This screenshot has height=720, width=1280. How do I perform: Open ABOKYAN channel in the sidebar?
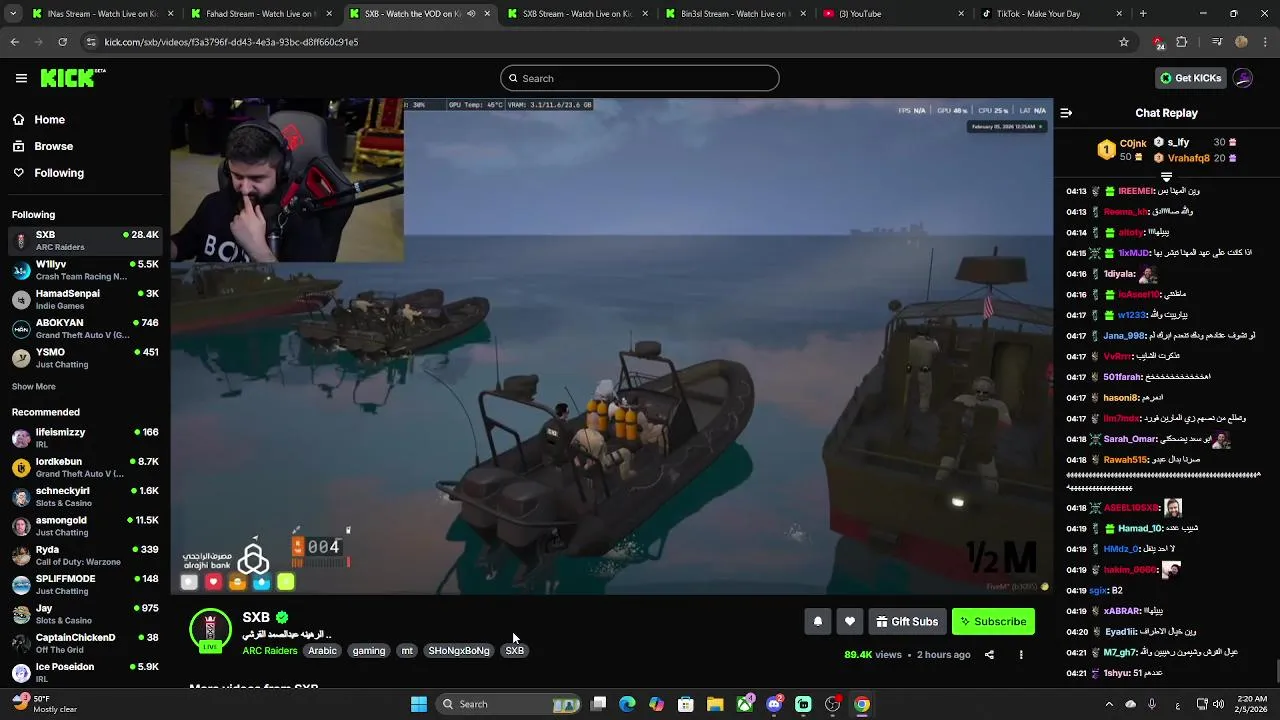coord(85,328)
